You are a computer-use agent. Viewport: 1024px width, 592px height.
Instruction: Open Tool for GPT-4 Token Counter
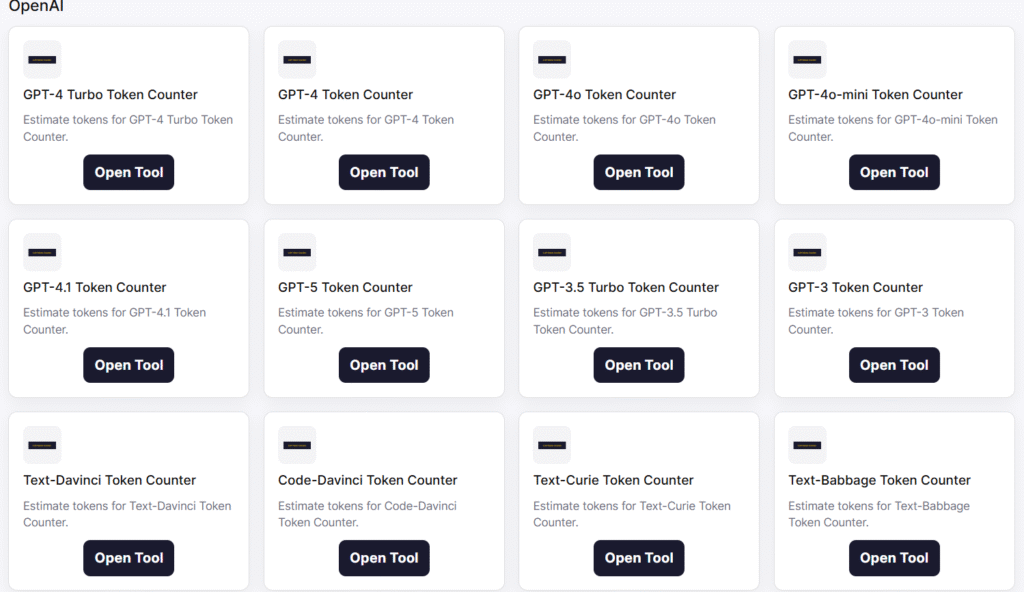pos(384,172)
